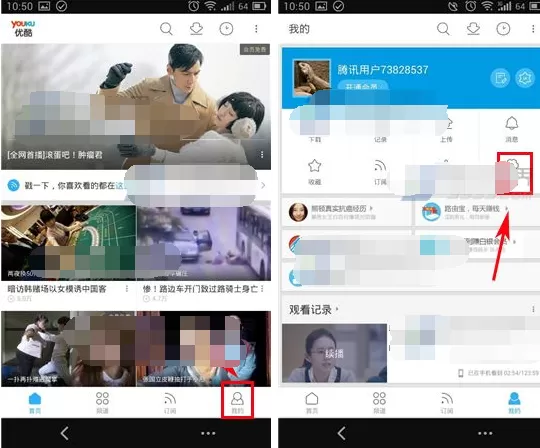The width and height of the screenshot is (540, 448).
Task: Open the 滚蛋吧！肿瘤君 banner video
Action: [136, 106]
